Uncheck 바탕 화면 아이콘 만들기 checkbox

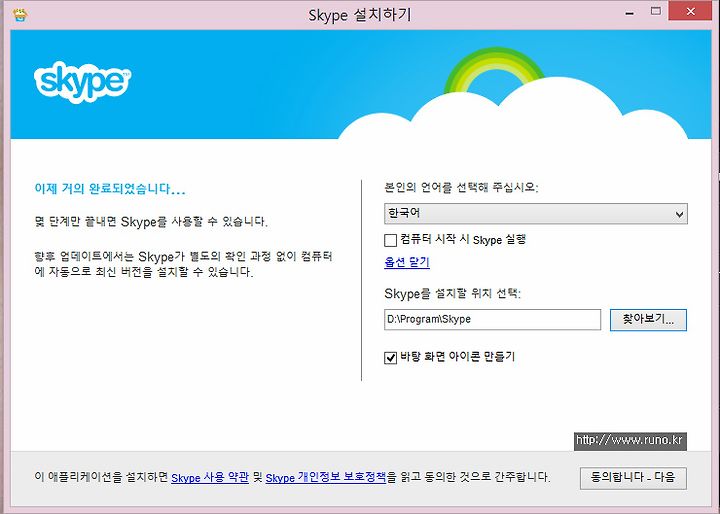pos(390,357)
